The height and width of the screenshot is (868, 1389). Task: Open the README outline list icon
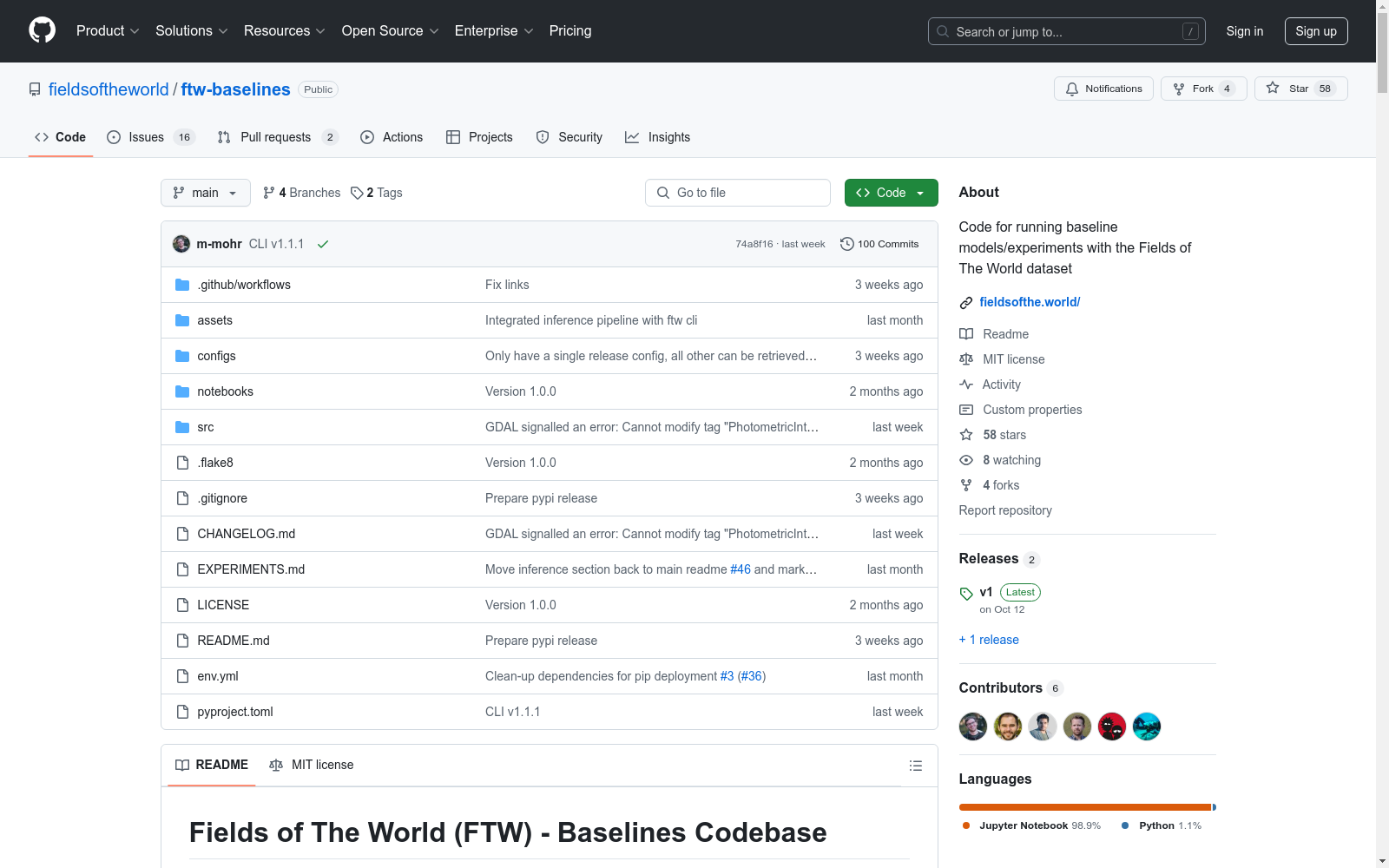915,766
